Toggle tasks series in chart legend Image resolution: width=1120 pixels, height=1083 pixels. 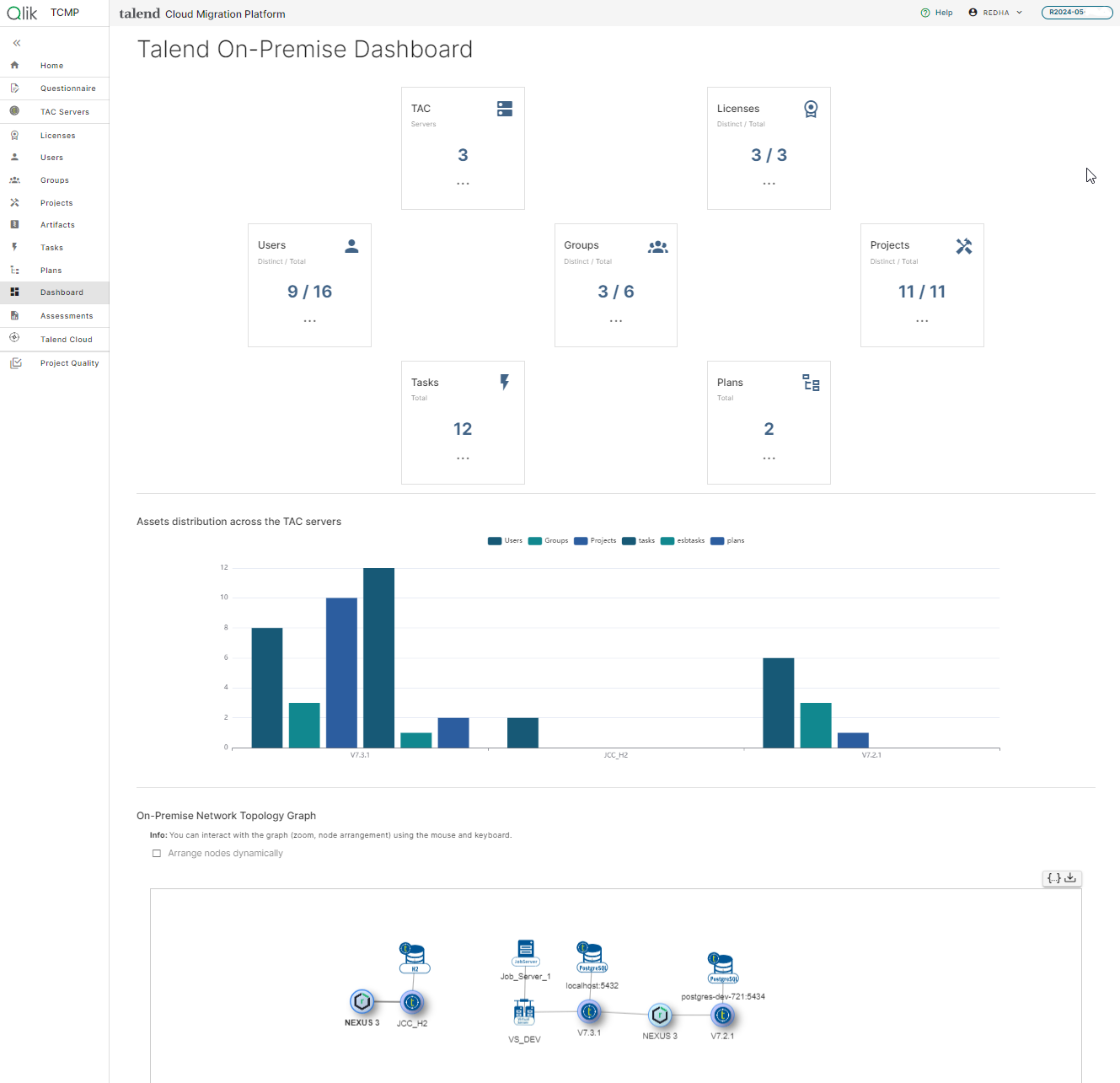coord(638,541)
